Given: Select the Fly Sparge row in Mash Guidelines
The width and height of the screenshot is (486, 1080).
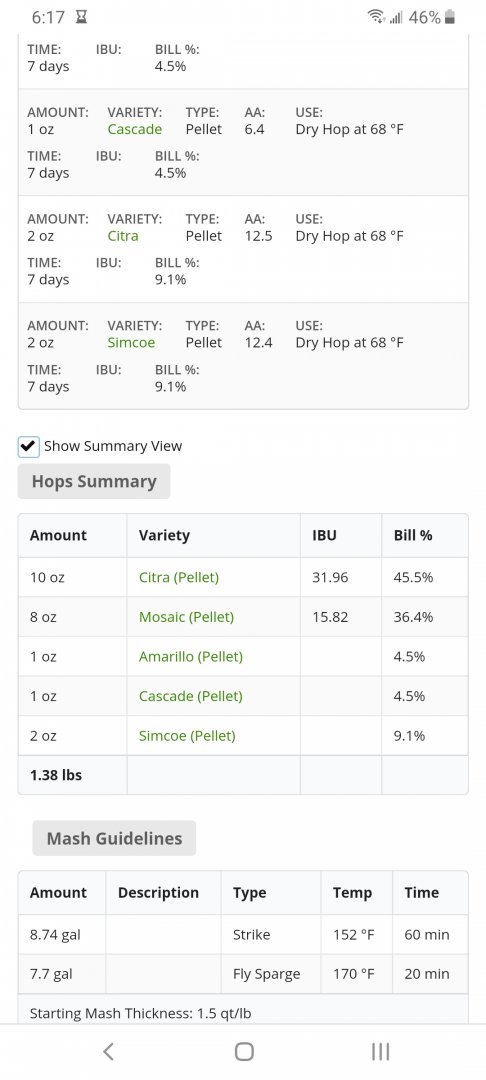Looking at the screenshot, I should pyautogui.click(x=243, y=974).
